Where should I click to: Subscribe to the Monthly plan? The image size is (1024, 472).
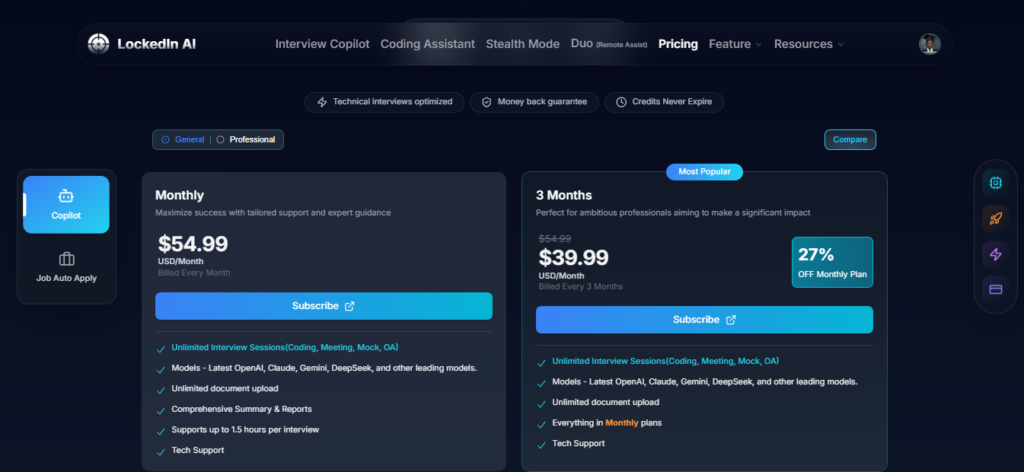point(323,306)
